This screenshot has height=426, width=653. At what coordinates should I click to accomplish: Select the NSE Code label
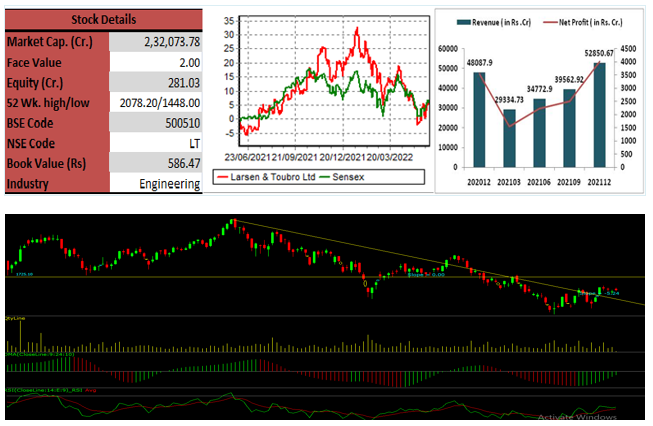click(x=31, y=143)
